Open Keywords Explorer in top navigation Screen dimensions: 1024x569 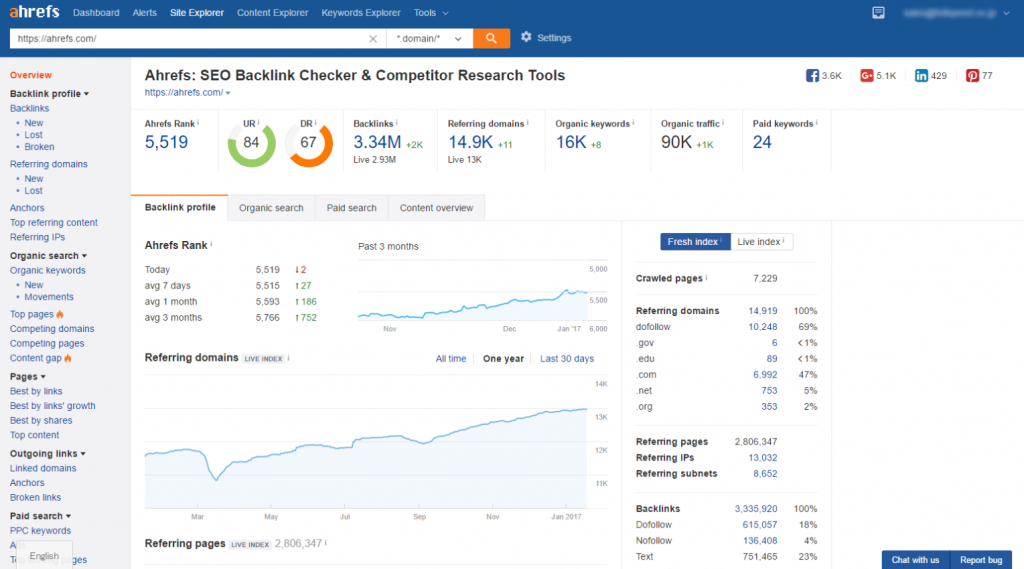(x=360, y=12)
